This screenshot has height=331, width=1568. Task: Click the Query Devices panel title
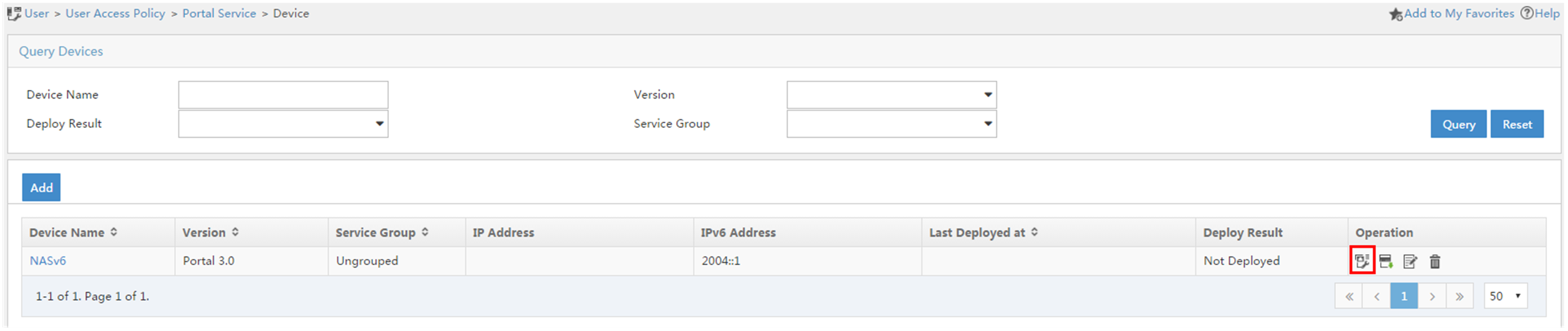click(61, 51)
